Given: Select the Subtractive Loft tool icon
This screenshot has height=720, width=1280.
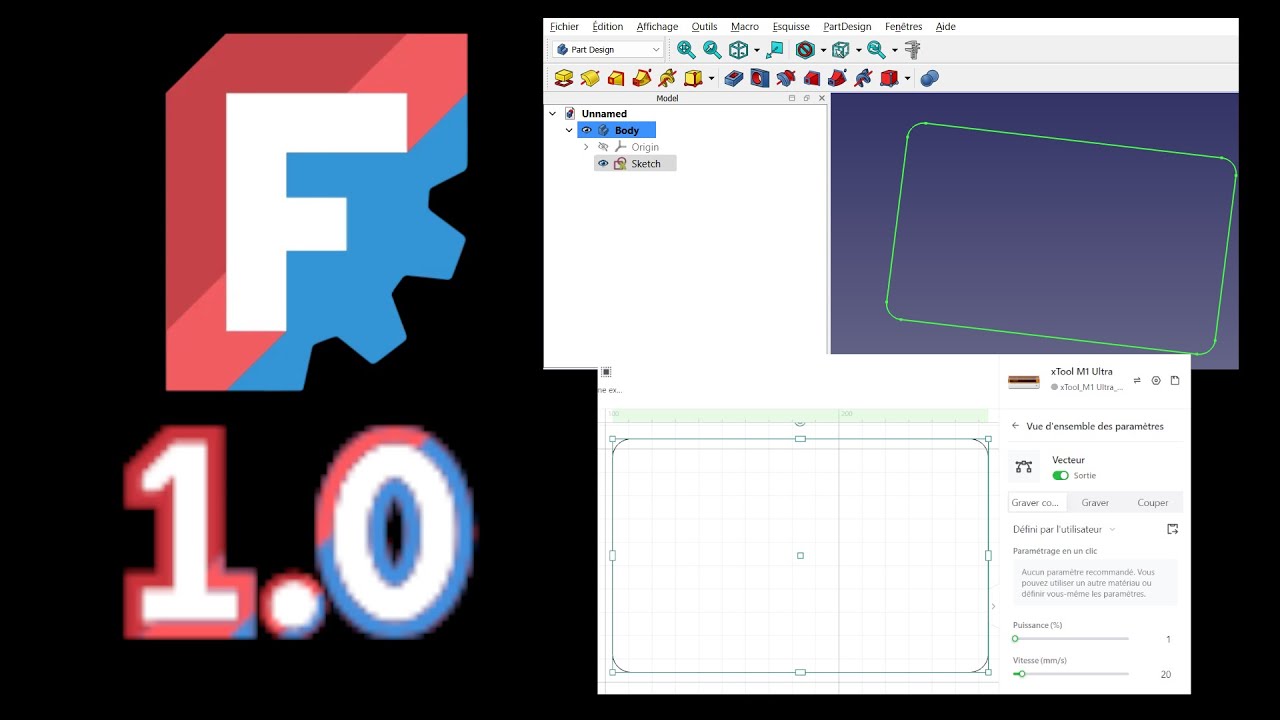Looking at the screenshot, I should tap(812, 78).
